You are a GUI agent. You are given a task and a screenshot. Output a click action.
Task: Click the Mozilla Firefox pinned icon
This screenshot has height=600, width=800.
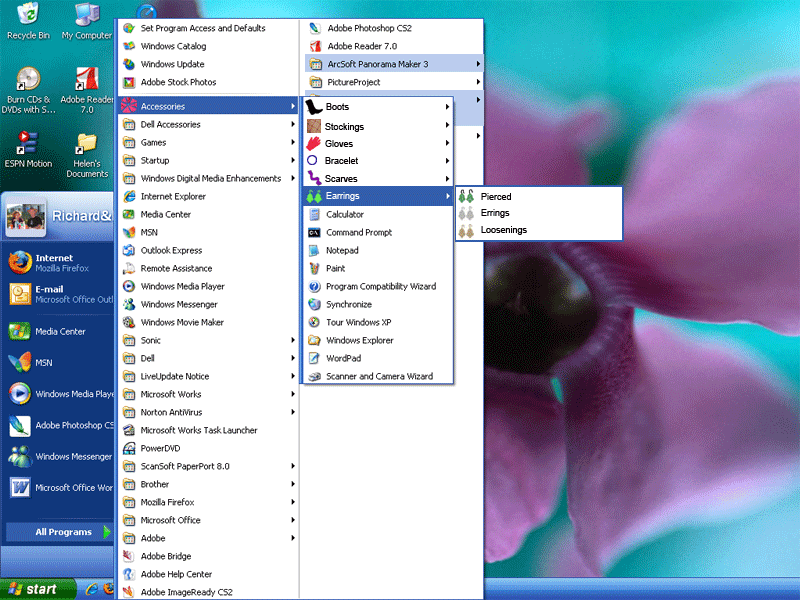click(x=20, y=262)
